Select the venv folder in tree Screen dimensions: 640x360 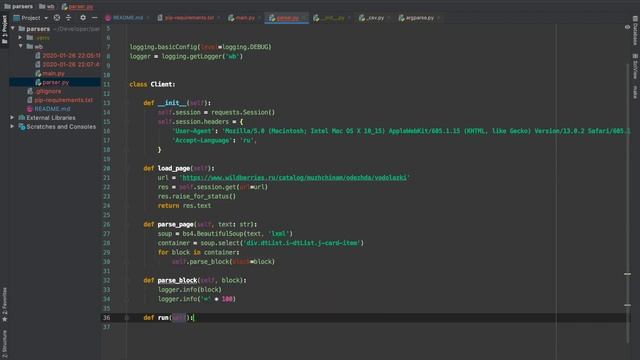[42, 38]
